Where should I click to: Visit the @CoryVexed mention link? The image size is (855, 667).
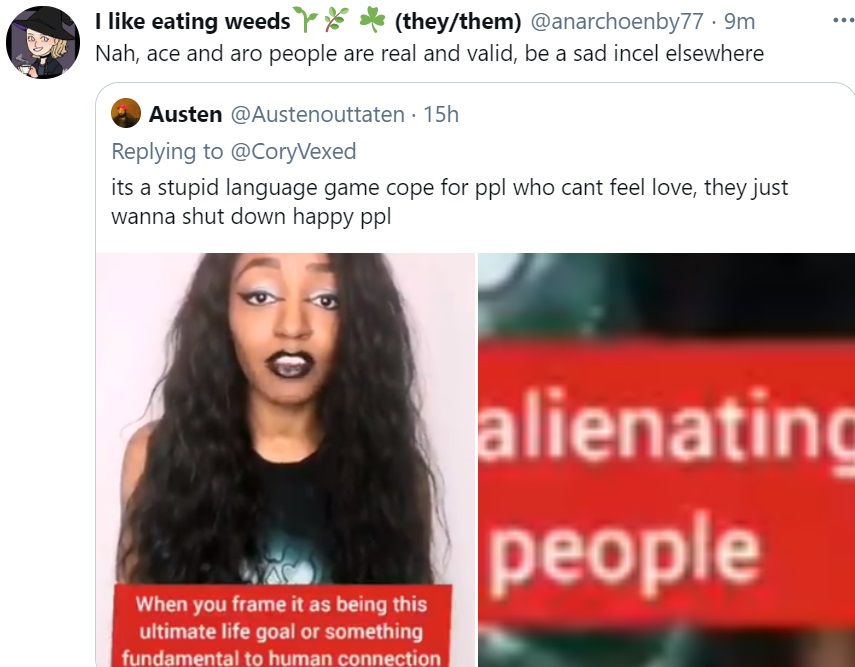coord(293,152)
